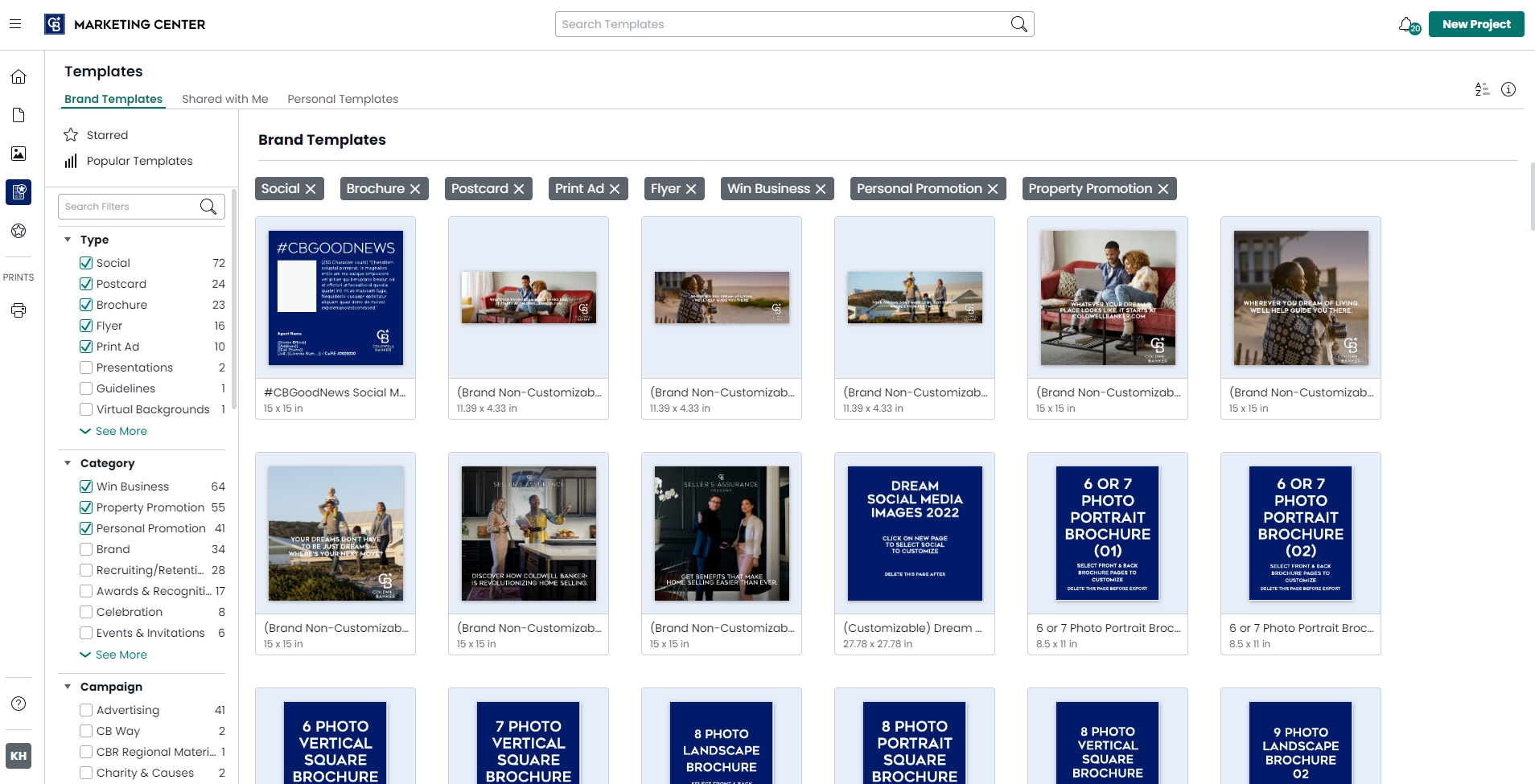The width and height of the screenshot is (1535, 784).
Task: Click the New Project button
Action: 1476,24
